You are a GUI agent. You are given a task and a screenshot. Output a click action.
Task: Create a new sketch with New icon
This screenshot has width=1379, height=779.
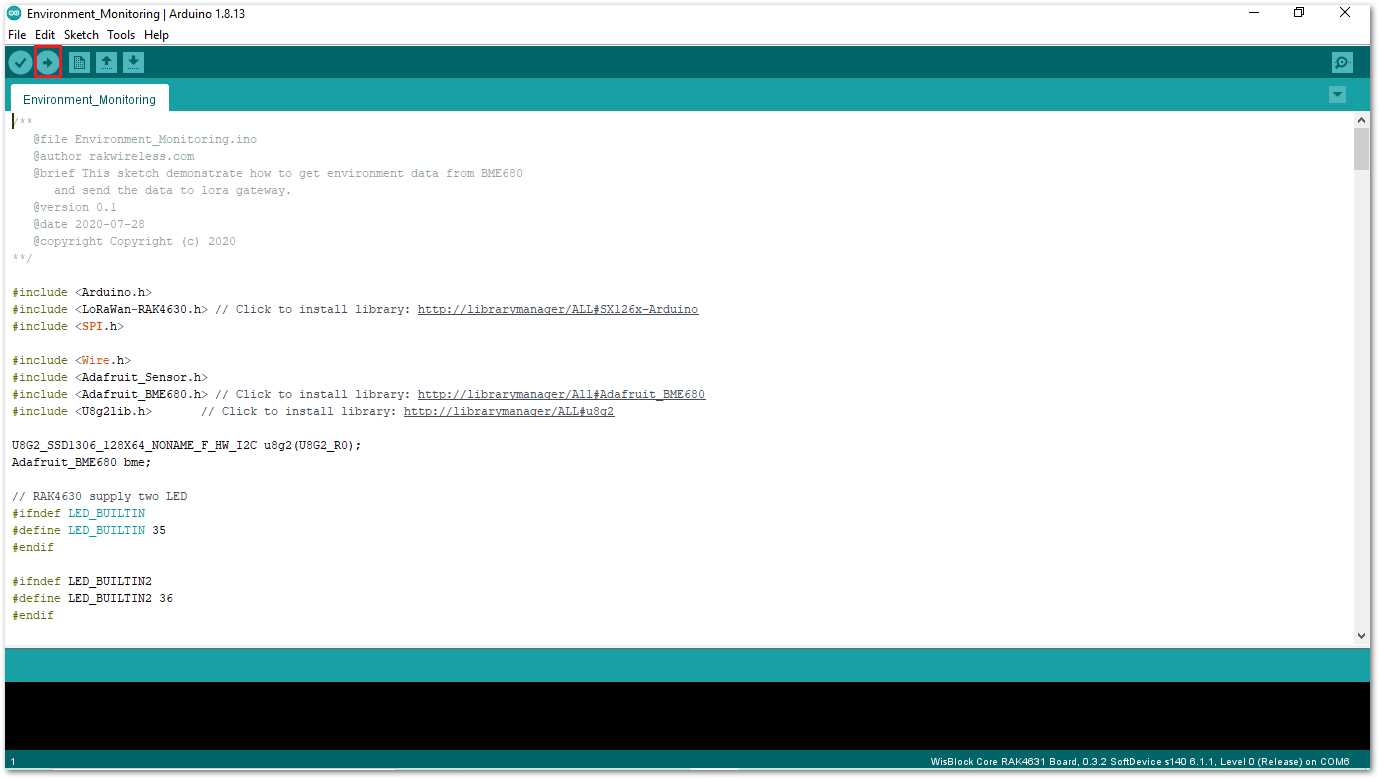(79, 62)
